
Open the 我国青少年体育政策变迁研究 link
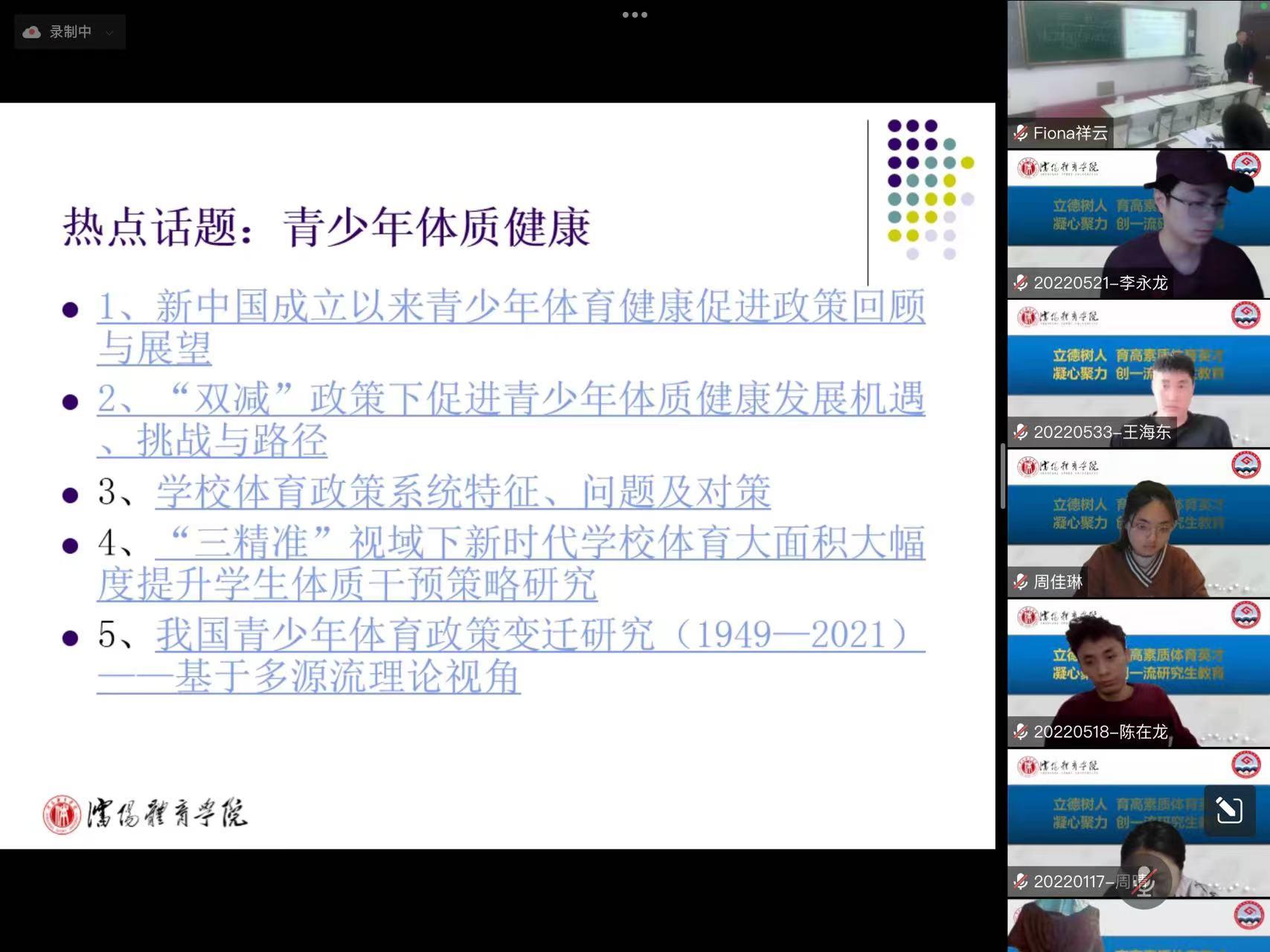[540, 635]
